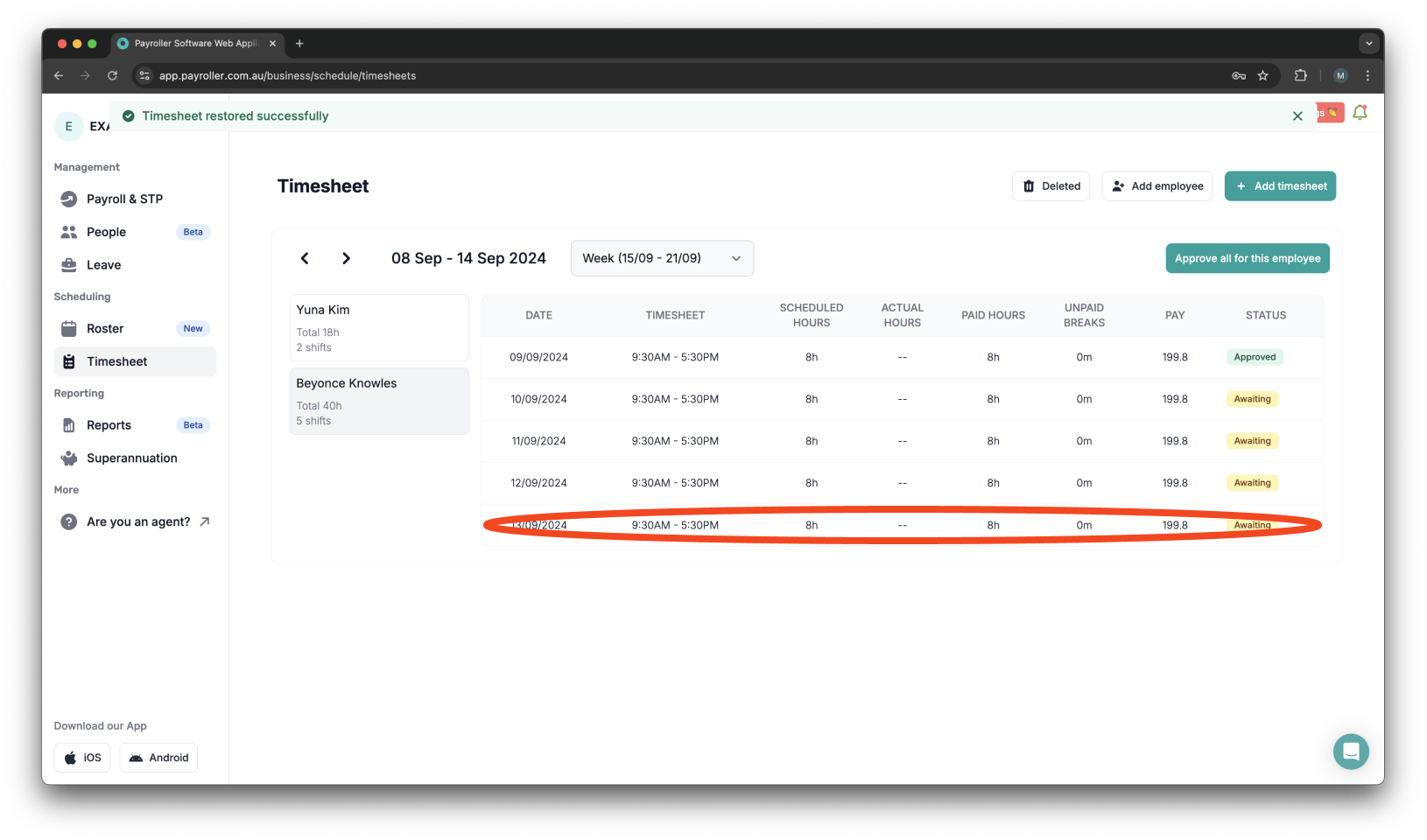Expand the Week (15/09 - 21/09) dropdown
1427x840 pixels.
[662, 258]
